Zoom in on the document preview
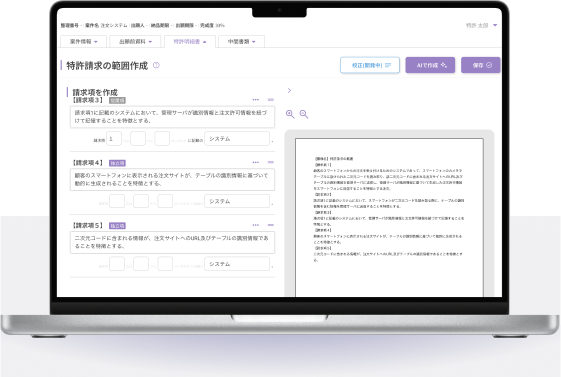This screenshot has width=561, height=377. point(290,114)
